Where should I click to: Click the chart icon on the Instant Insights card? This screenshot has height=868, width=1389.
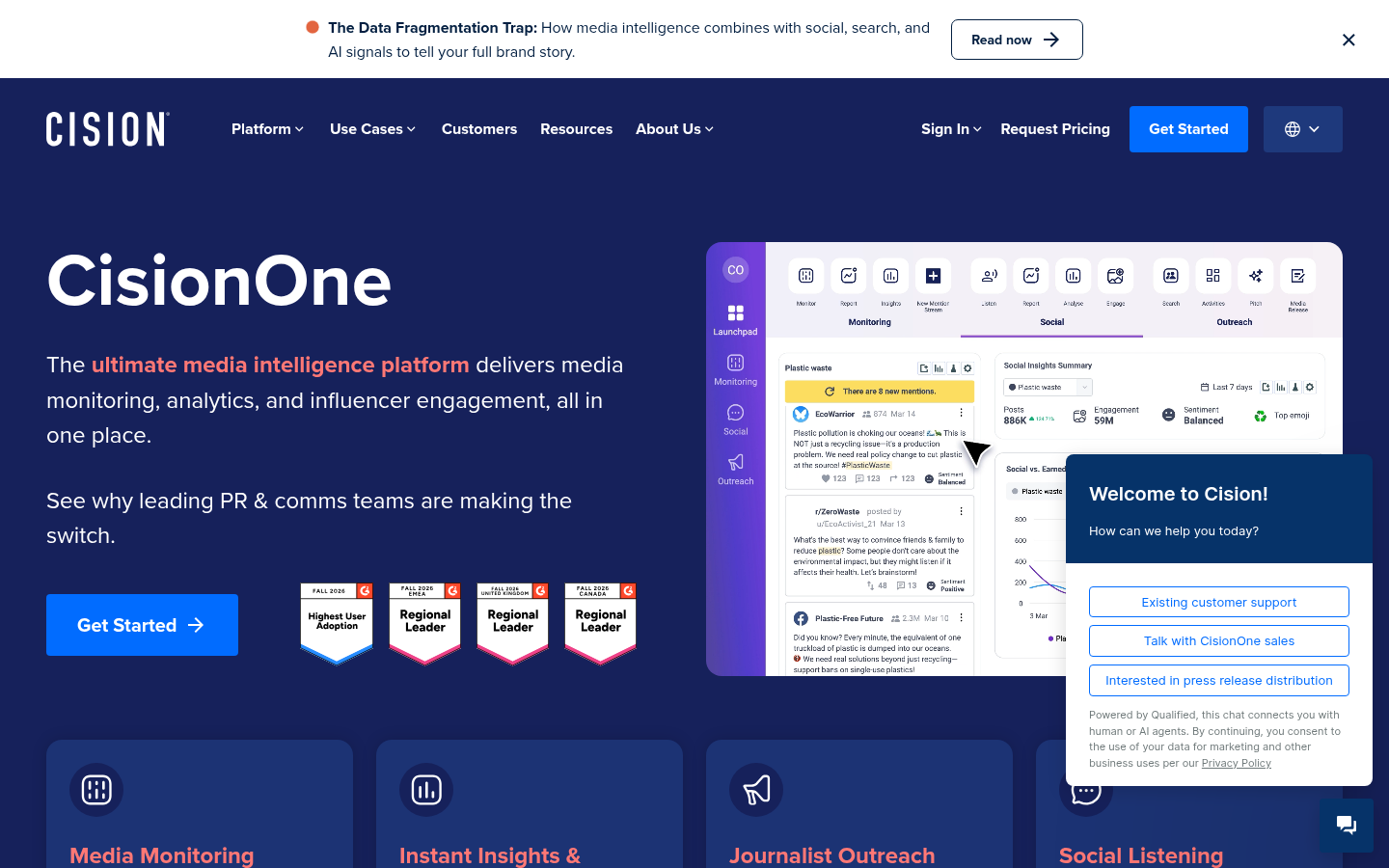[x=426, y=790]
